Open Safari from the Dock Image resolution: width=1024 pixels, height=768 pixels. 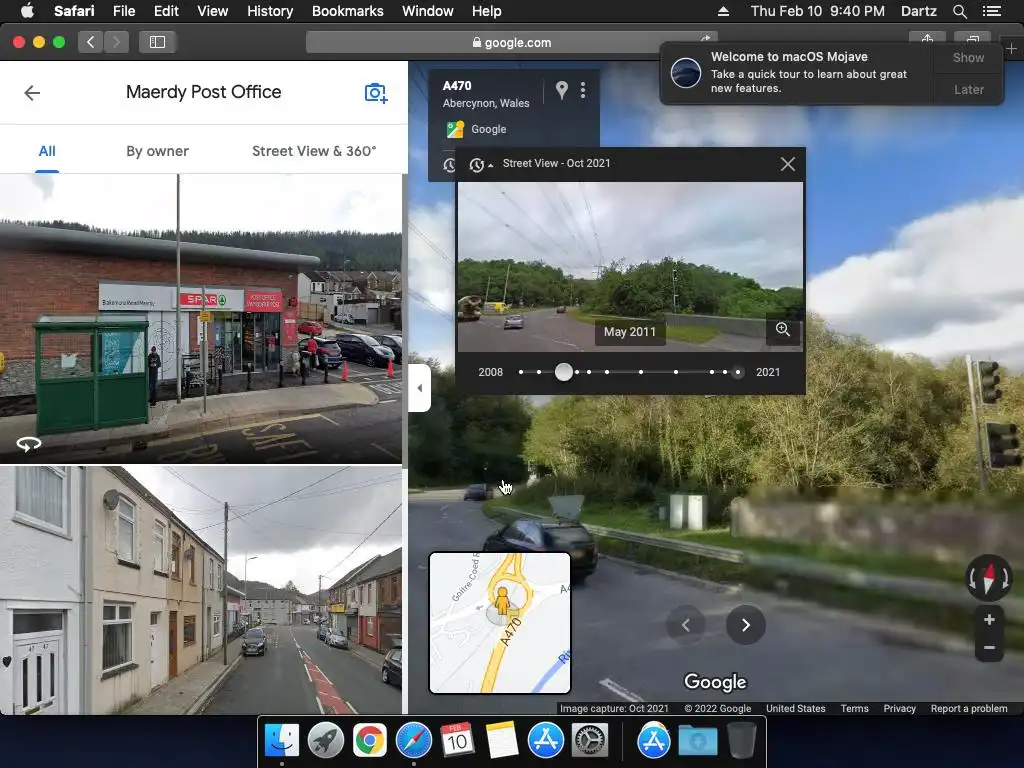413,741
